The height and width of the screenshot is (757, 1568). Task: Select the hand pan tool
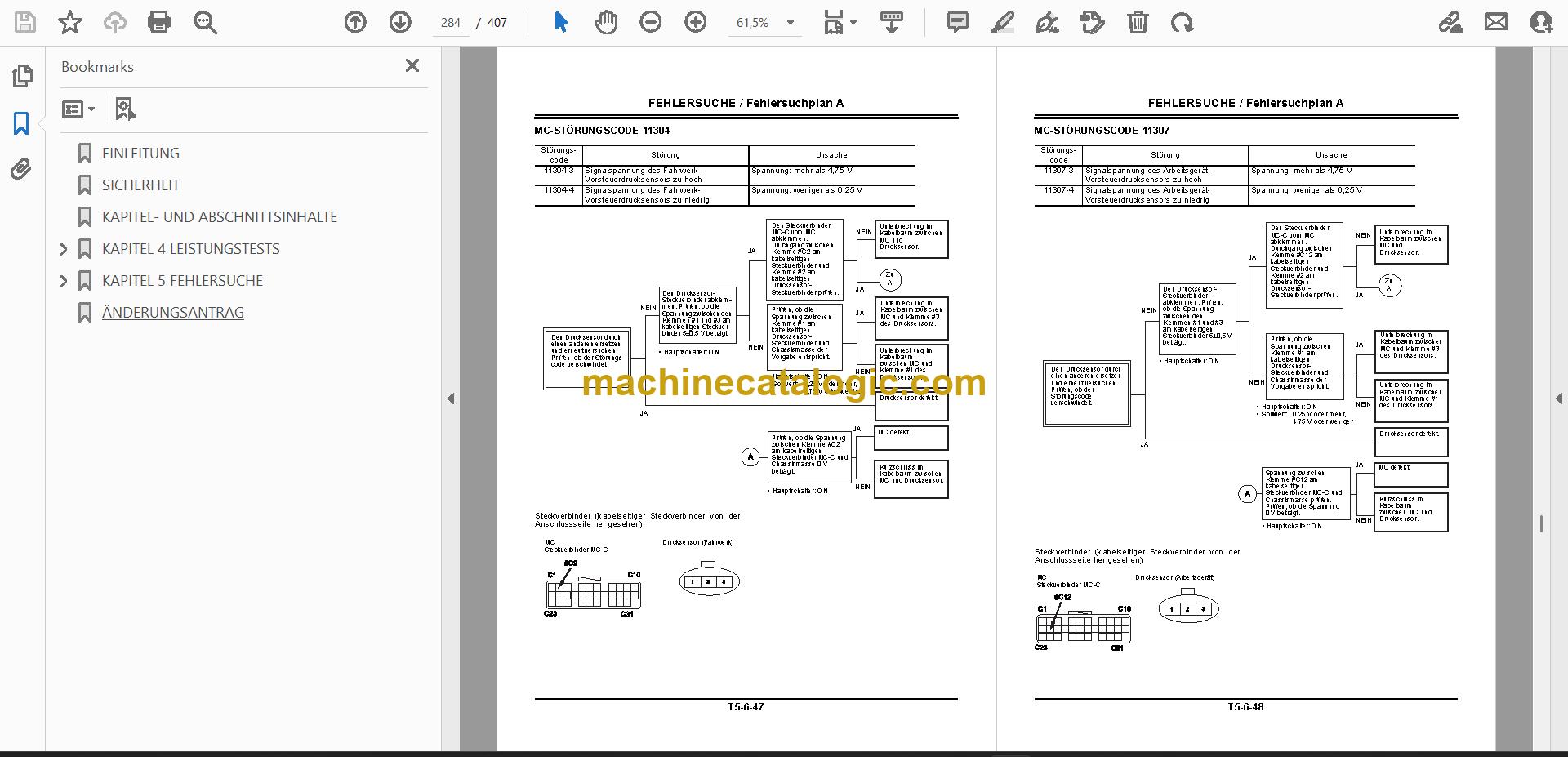coord(606,22)
